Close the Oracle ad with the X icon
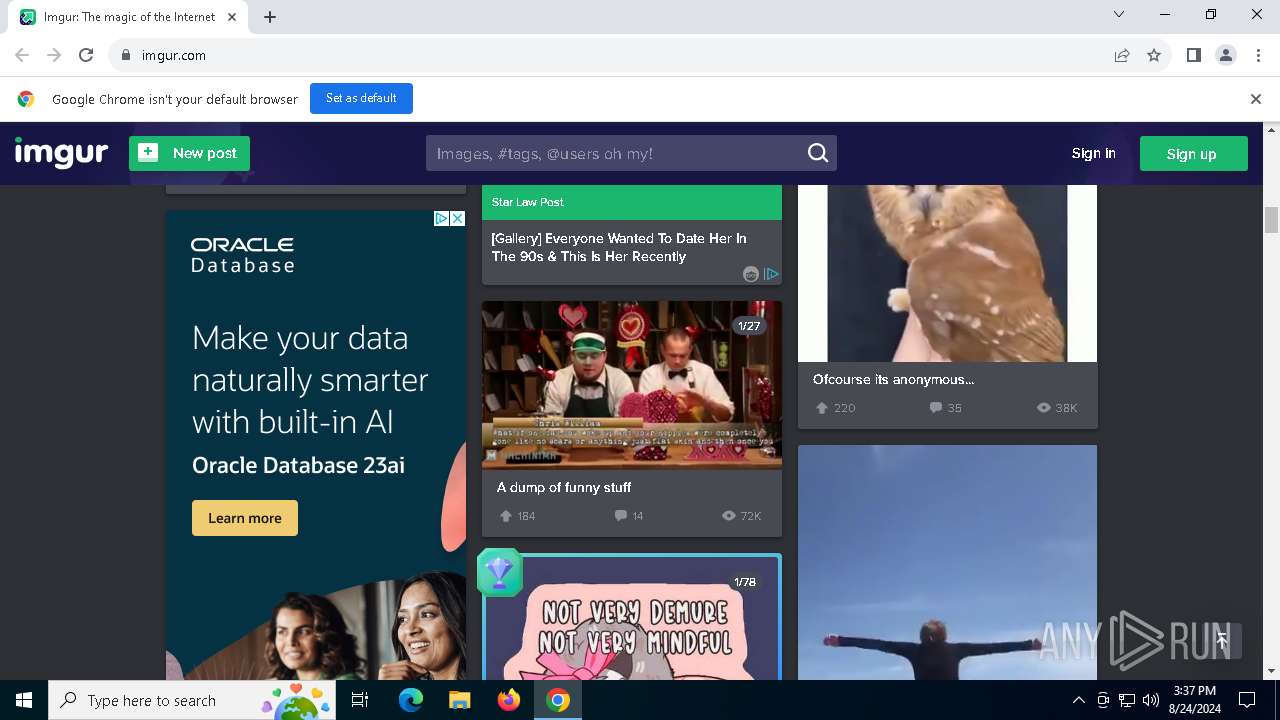Viewport: 1280px width, 720px height. click(458, 218)
